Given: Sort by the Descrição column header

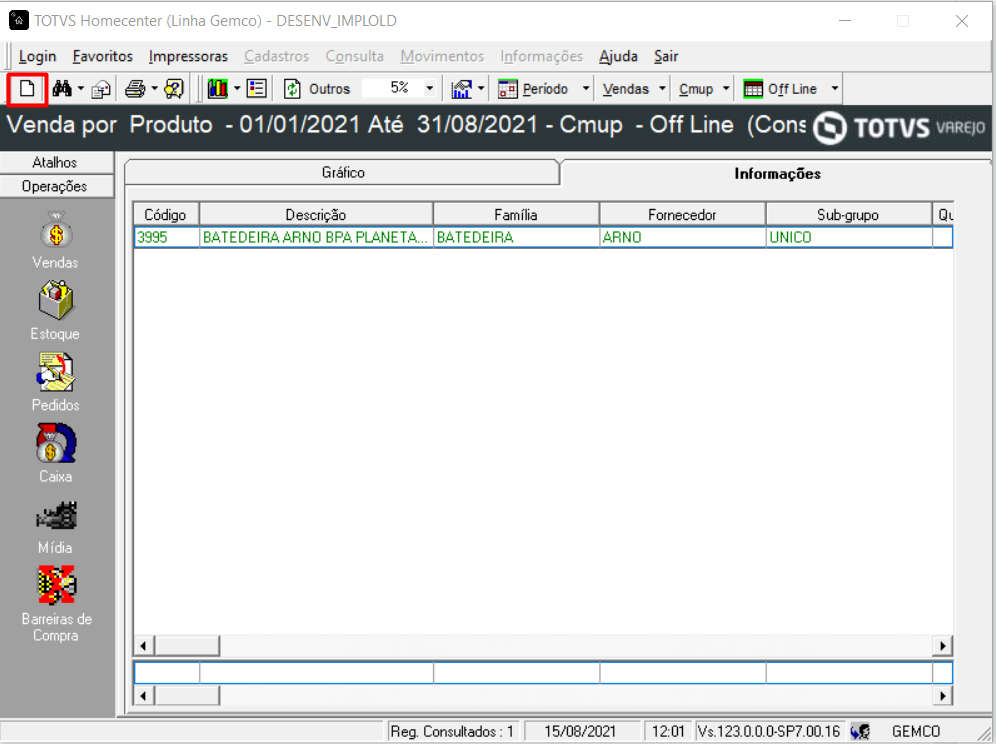Looking at the screenshot, I should pyautogui.click(x=316, y=215).
